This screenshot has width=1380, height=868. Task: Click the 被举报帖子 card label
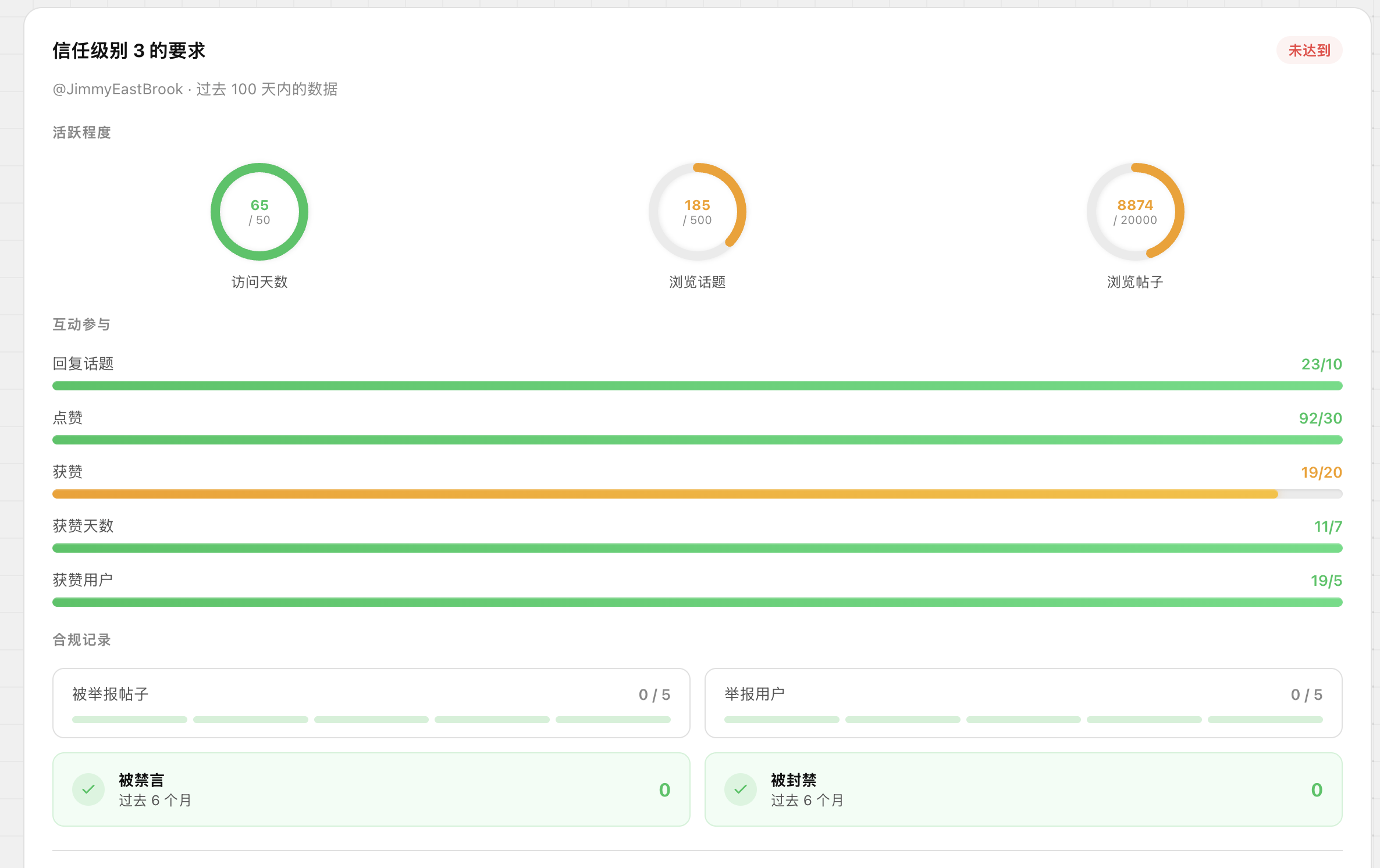point(111,694)
